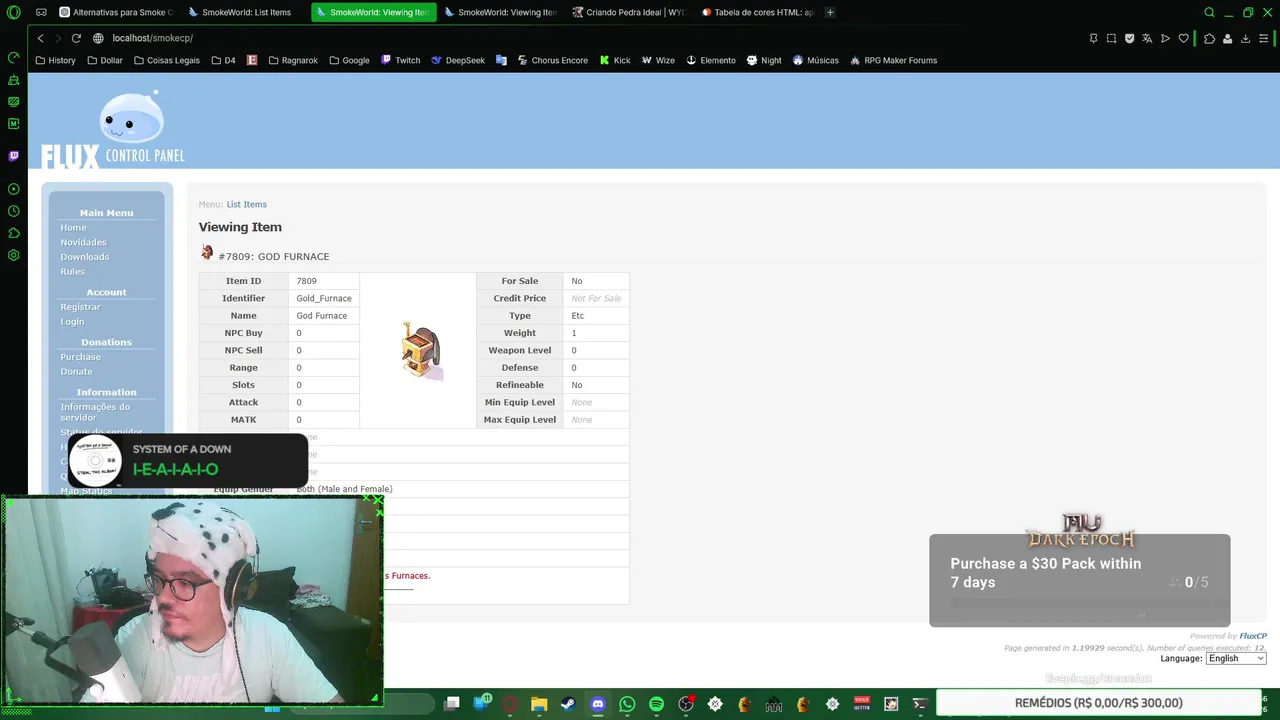This screenshot has width=1280, height=720.
Task: Click the Registrar account link
Action: pyautogui.click(x=80, y=307)
